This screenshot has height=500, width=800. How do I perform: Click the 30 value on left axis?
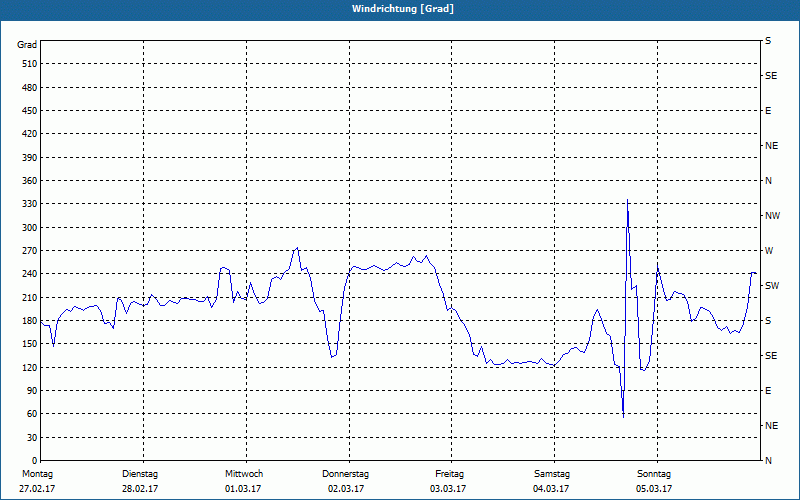coord(32,438)
